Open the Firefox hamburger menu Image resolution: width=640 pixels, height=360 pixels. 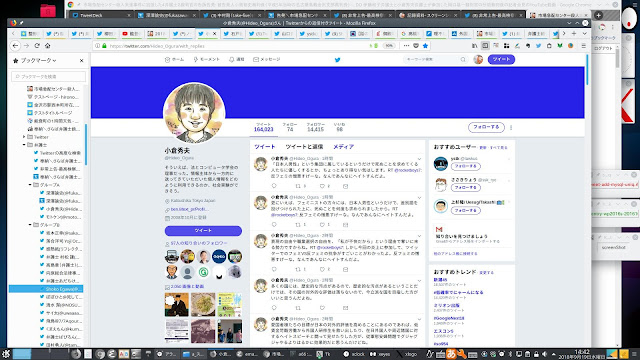pyautogui.click(x=584, y=46)
